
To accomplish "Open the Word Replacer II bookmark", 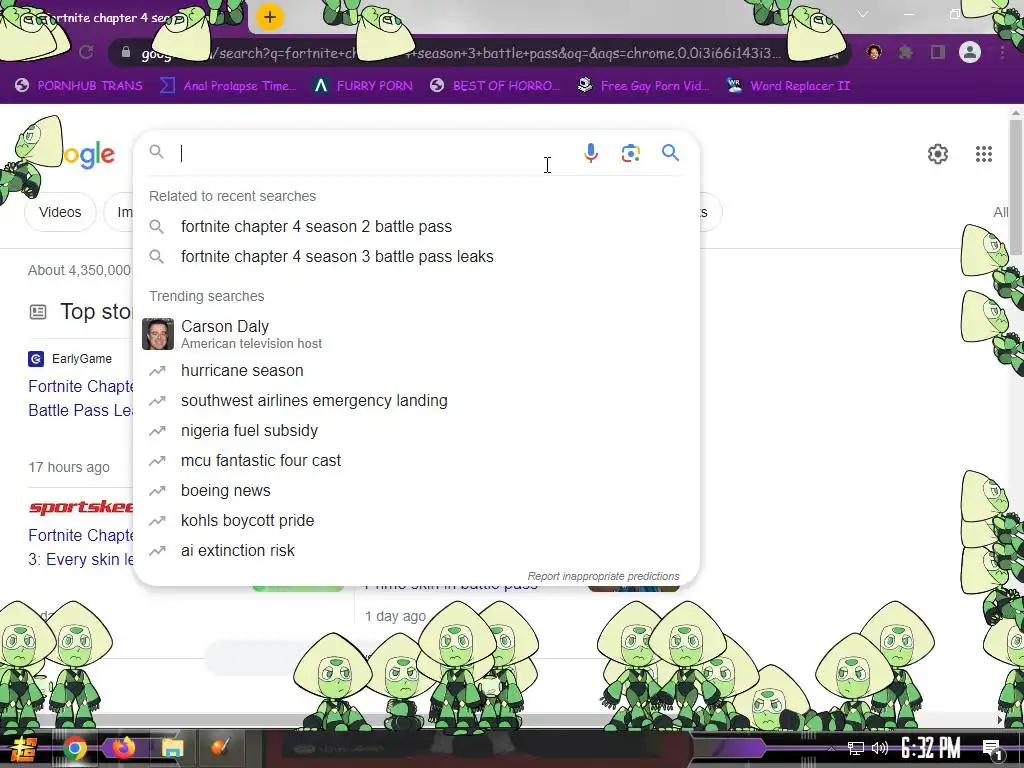I will [789, 86].
